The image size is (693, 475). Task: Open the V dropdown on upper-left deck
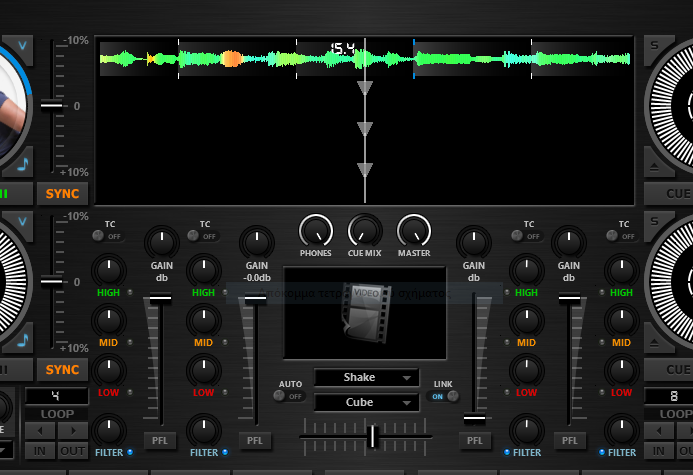tap(22, 46)
